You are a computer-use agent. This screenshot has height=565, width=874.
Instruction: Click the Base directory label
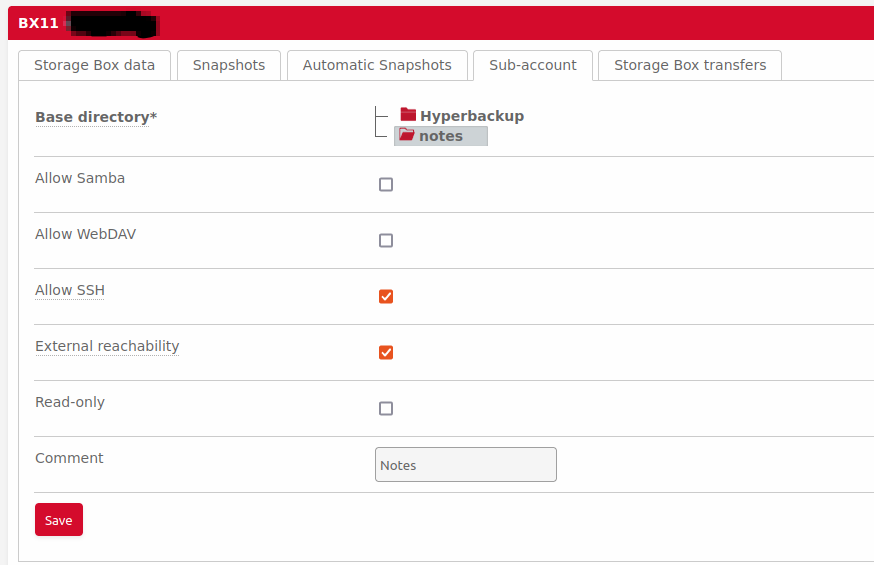tap(96, 117)
